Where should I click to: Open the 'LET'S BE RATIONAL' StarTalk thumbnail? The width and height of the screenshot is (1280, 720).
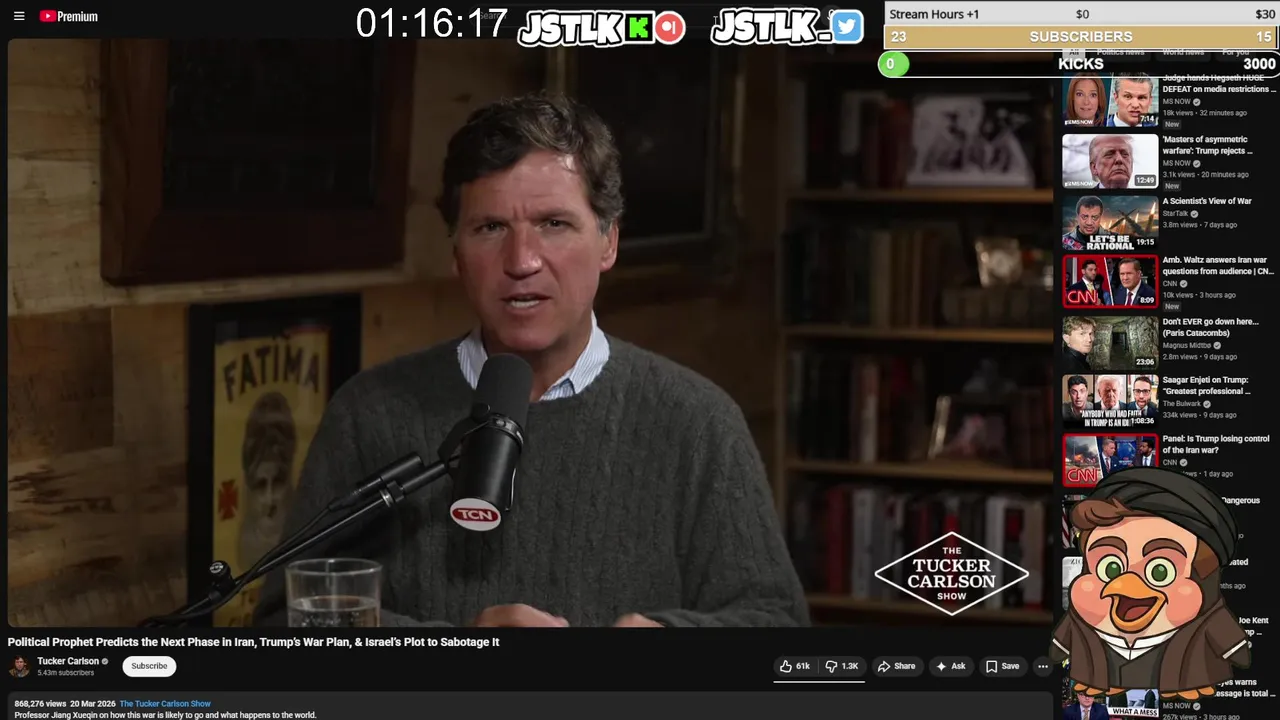[x=1110, y=222]
